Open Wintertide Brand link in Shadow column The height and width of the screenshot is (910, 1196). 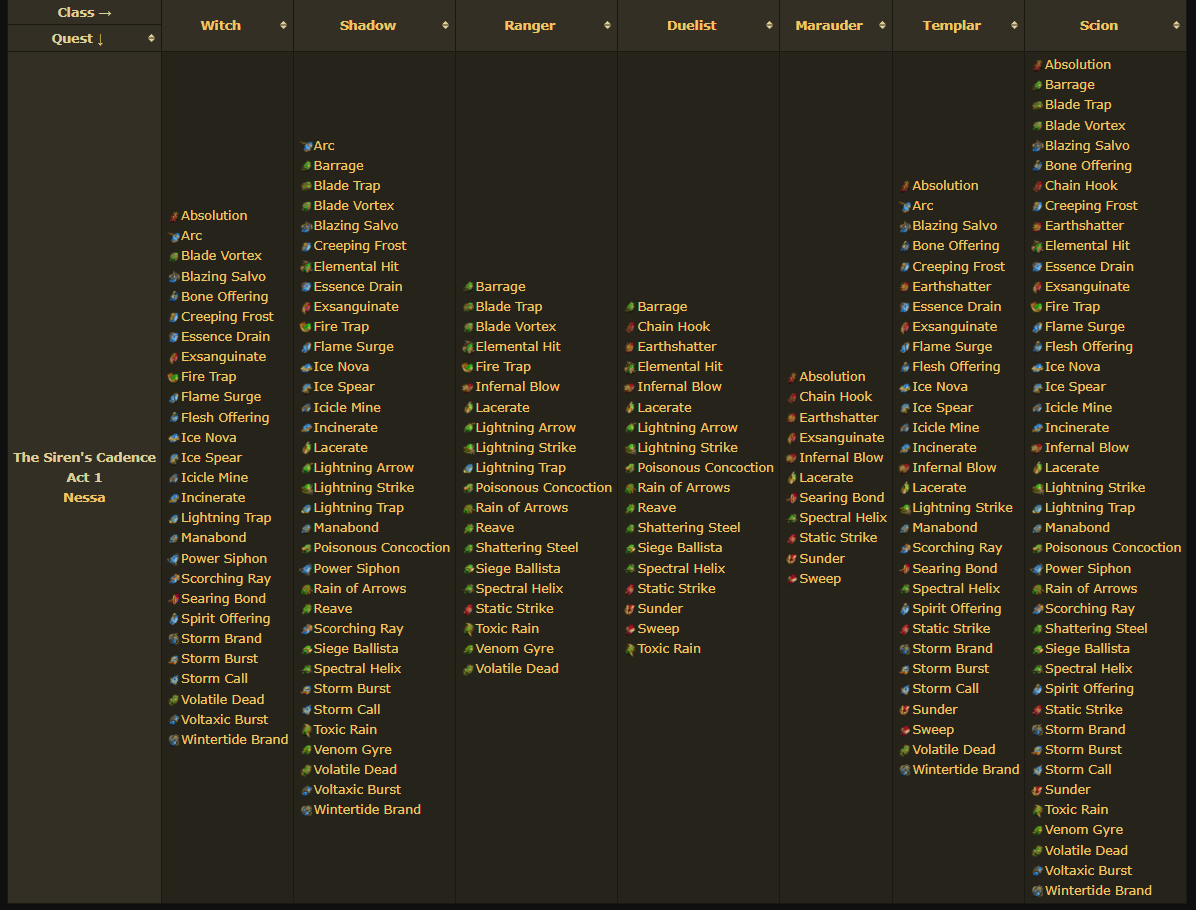click(367, 809)
